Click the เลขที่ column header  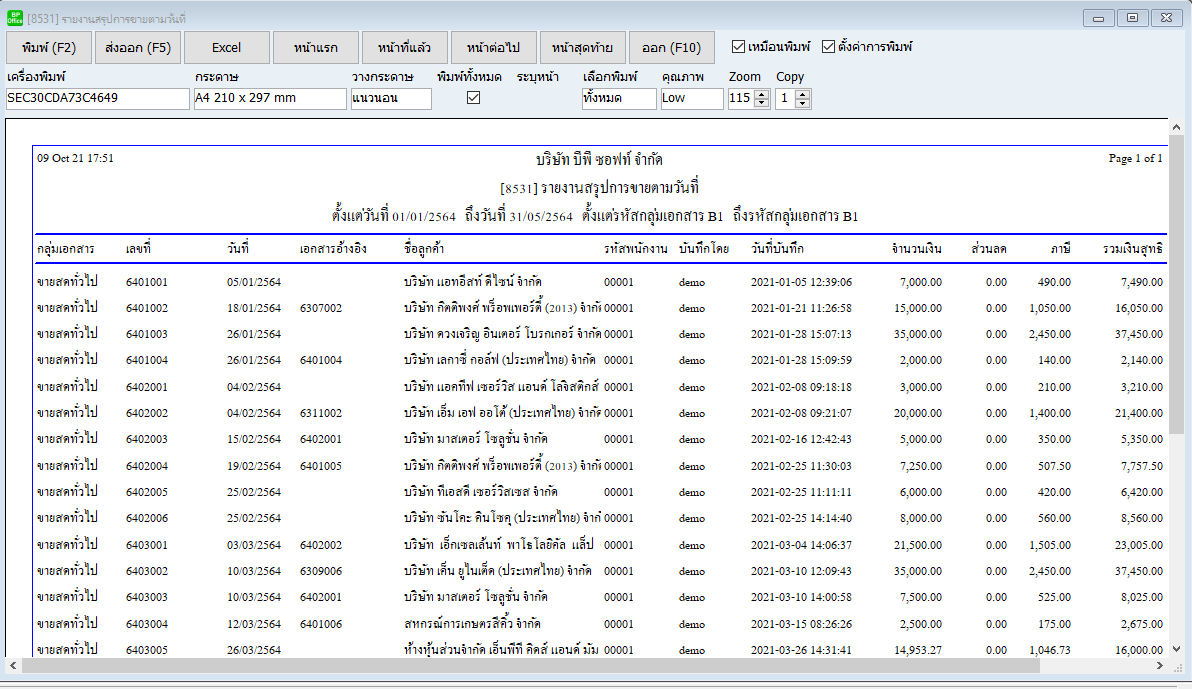(x=138, y=249)
